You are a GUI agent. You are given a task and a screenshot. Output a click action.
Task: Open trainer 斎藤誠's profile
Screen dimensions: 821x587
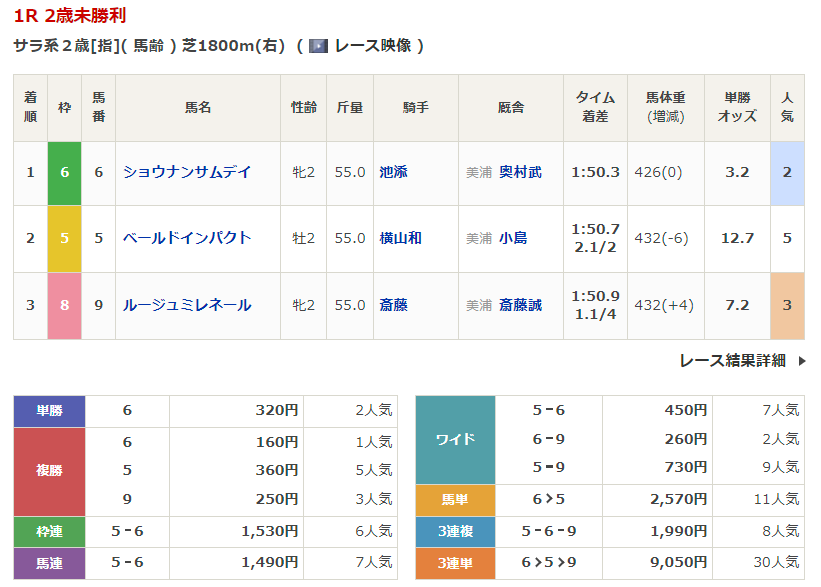tap(520, 305)
